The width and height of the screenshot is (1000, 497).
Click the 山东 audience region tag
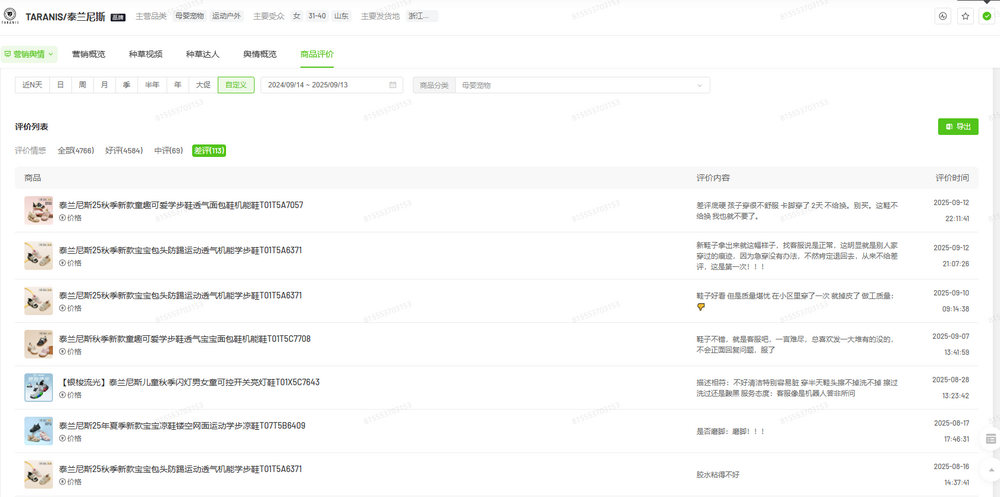pos(341,16)
